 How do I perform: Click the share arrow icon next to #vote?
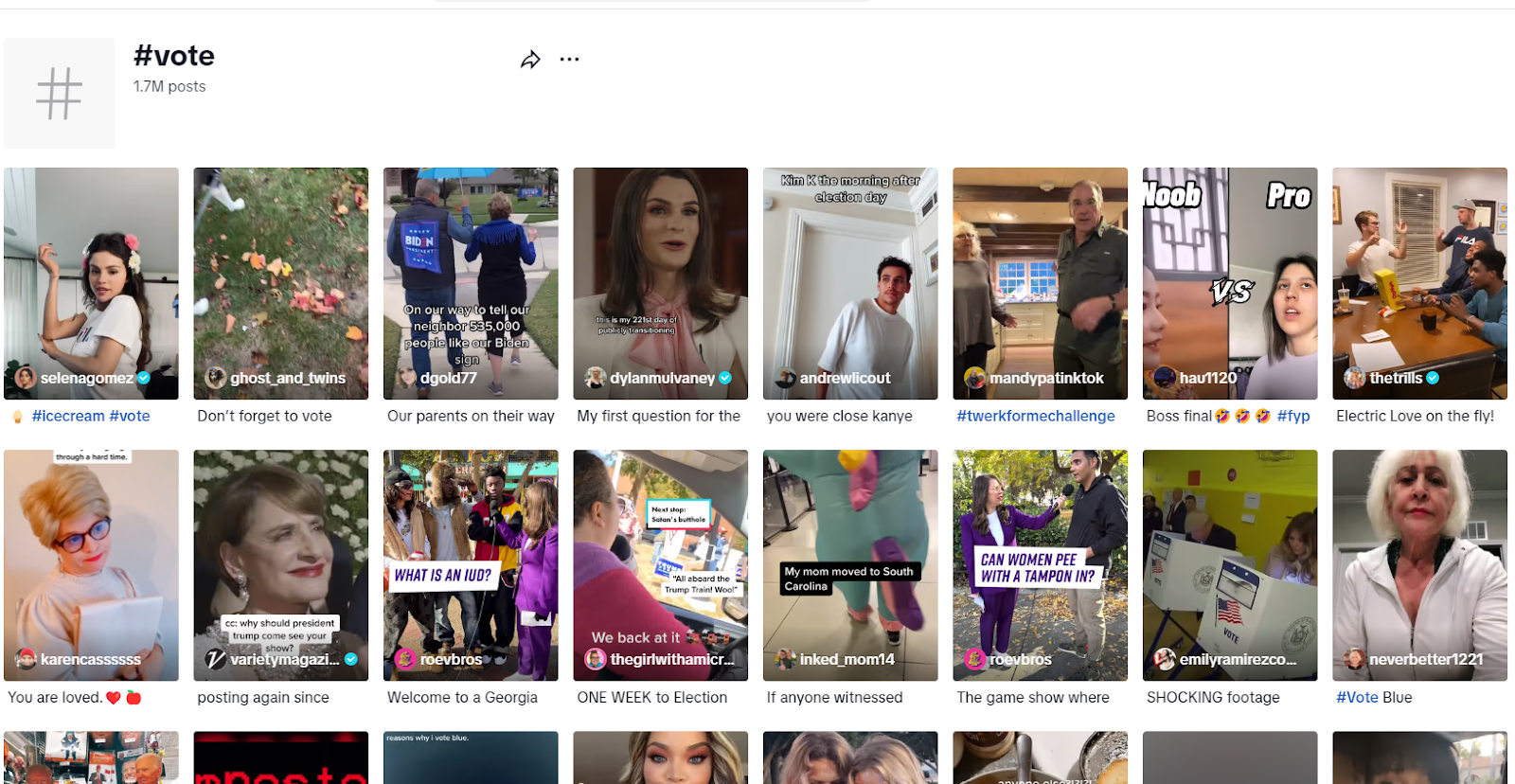(x=530, y=60)
